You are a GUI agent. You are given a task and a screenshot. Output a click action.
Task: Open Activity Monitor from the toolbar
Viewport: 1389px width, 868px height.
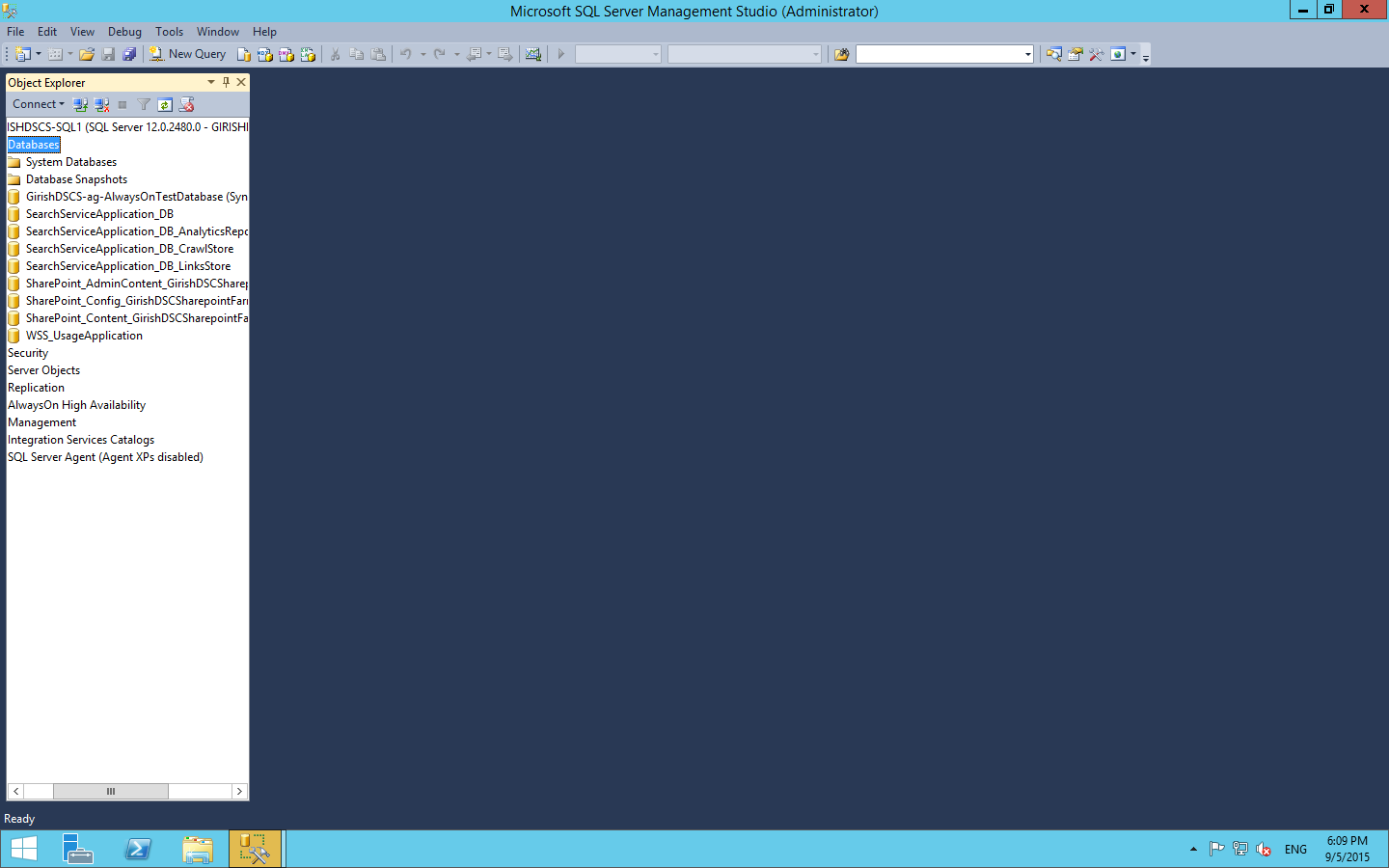click(533, 54)
